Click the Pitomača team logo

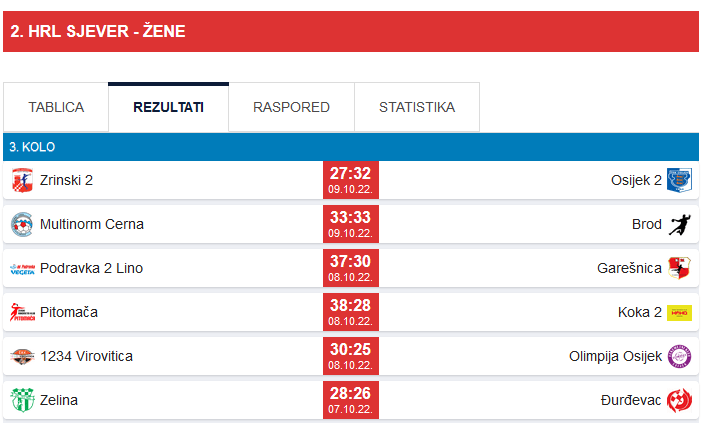pyautogui.click(x=22, y=312)
